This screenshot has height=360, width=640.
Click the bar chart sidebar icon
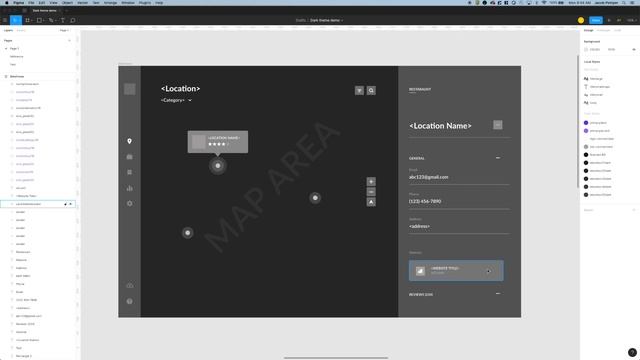coord(129,188)
